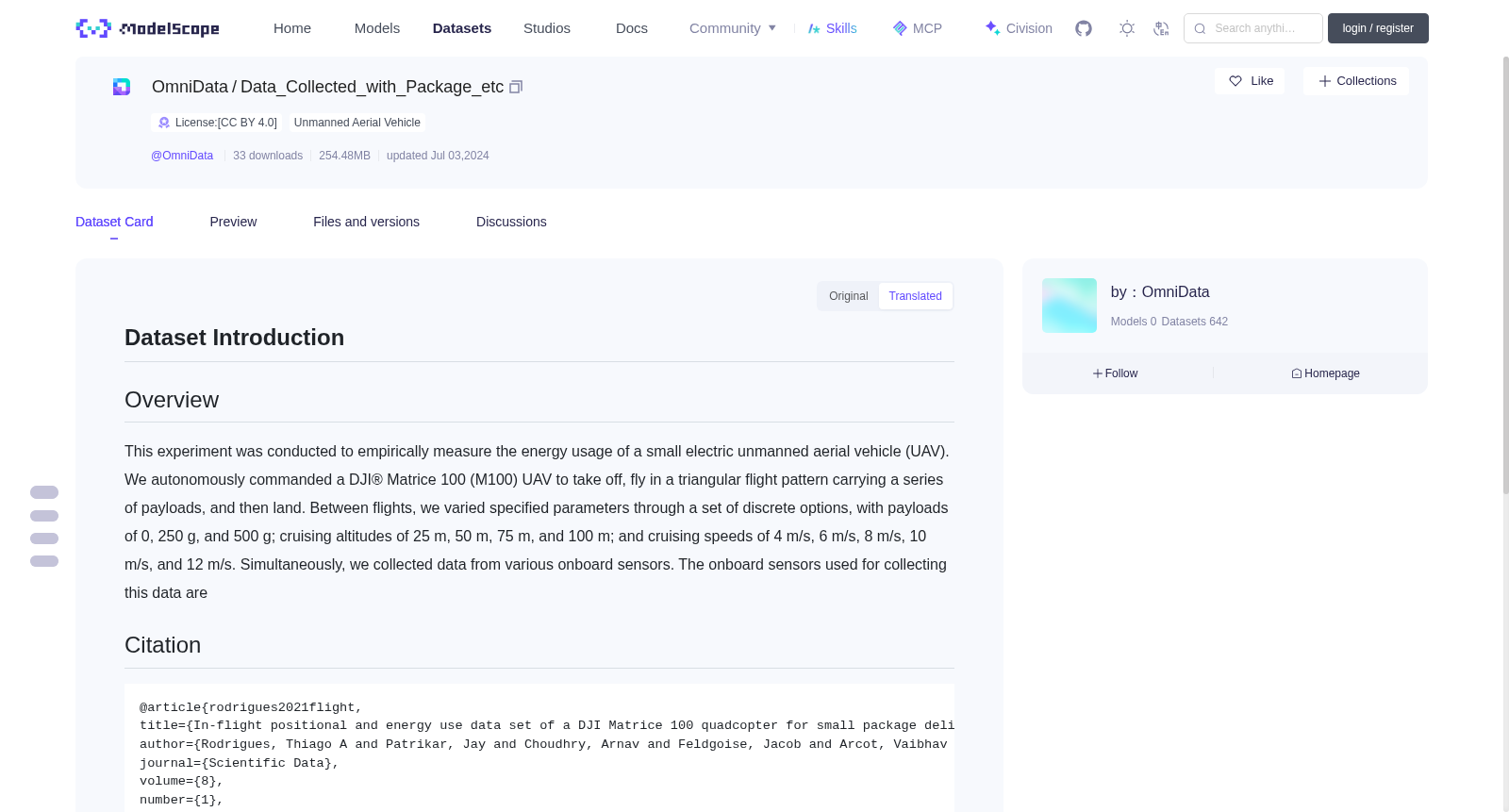Viewport: 1509px width, 812px height.
Task: Select the Dataset Card tab
Action: pyautogui.click(x=114, y=222)
